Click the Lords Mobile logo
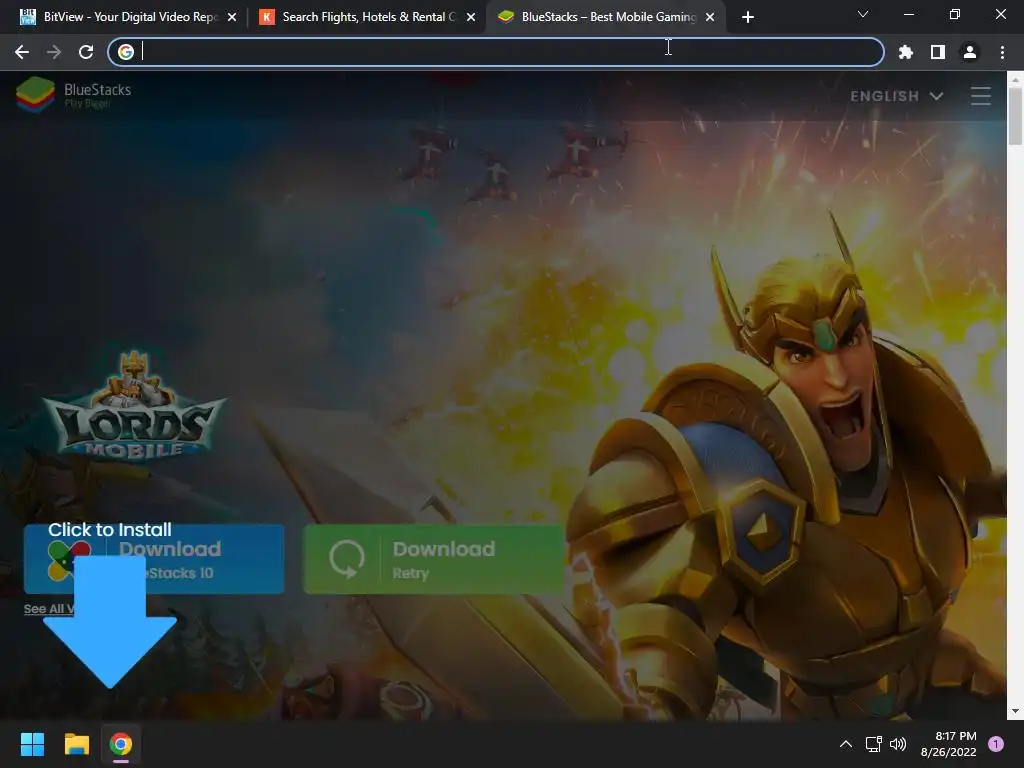This screenshot has height=768, width=1024. [135, 405]
